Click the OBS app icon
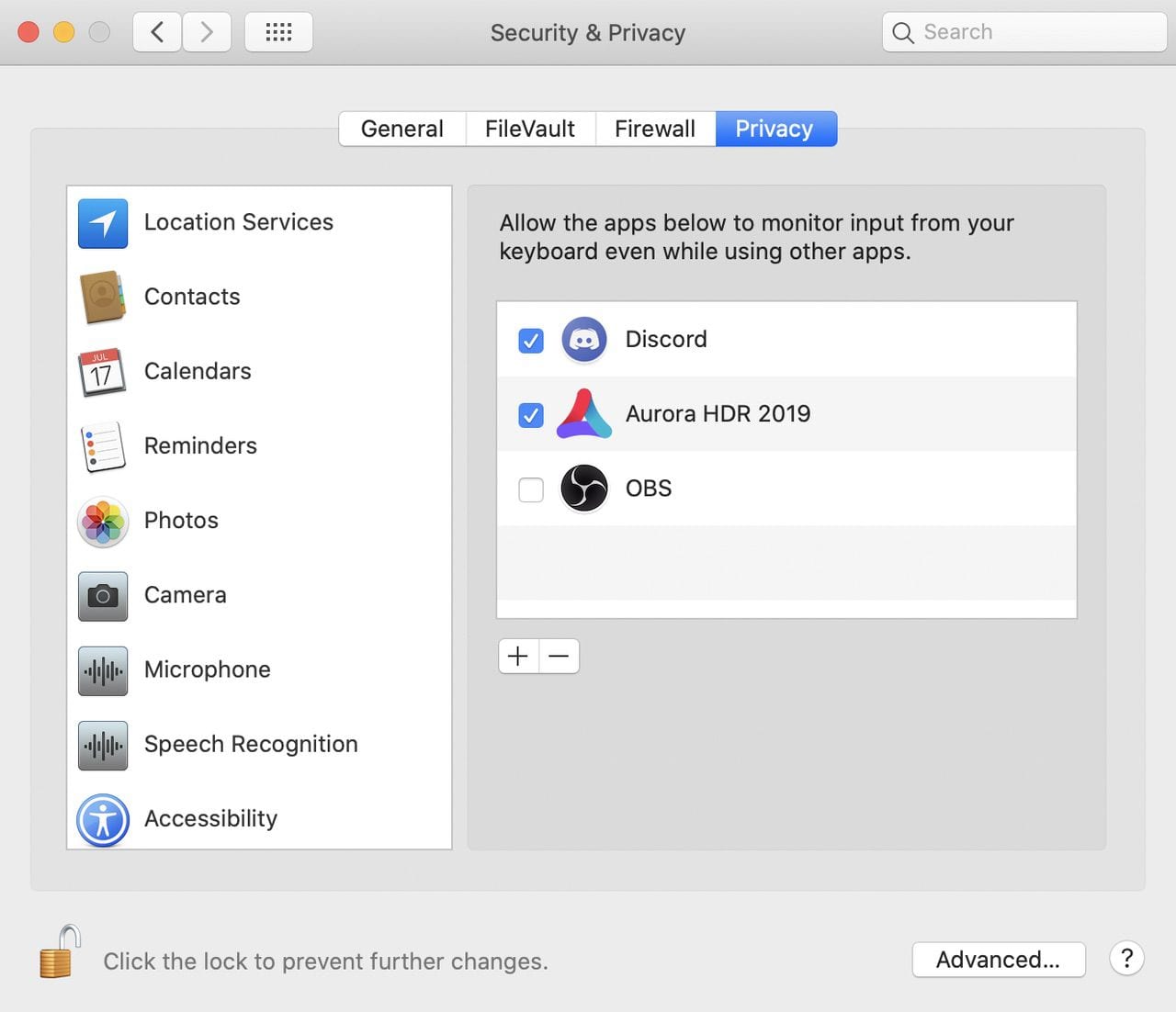 pos(584,489)
